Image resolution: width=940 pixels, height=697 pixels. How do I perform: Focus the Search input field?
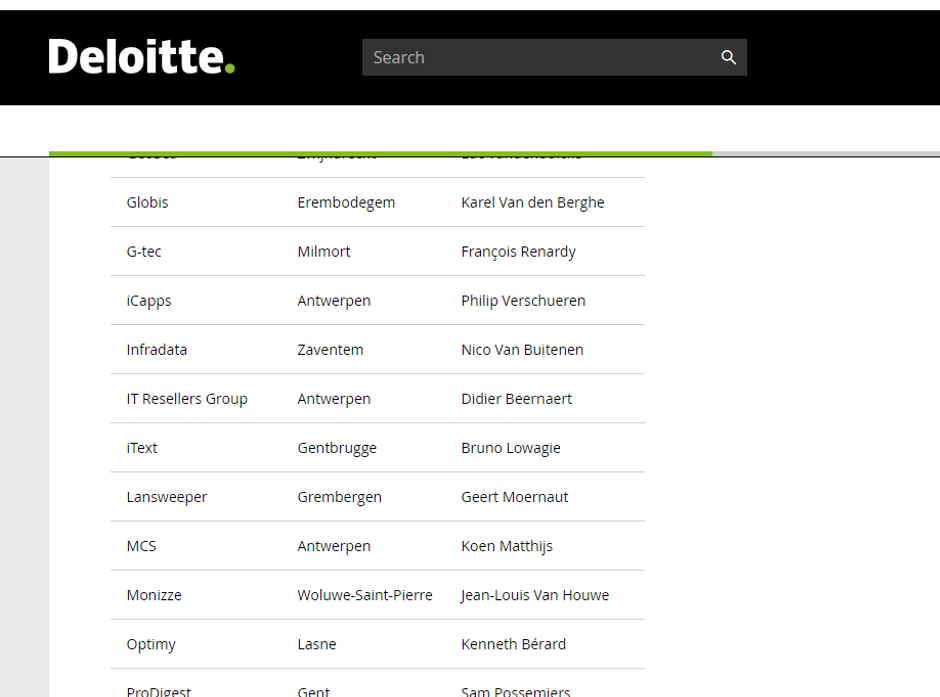point(540,57)
